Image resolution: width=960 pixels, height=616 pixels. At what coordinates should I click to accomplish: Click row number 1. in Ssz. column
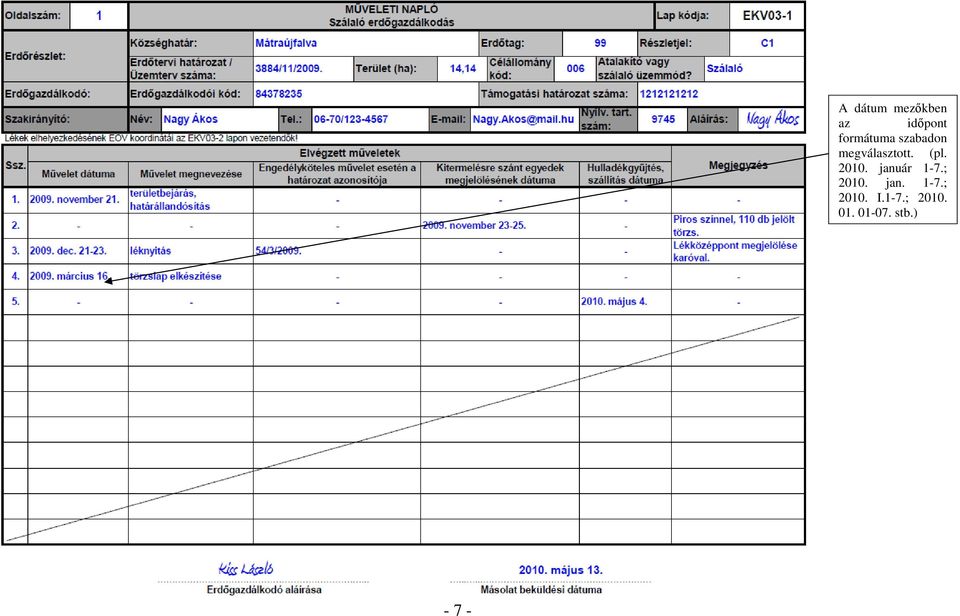click(15, 200)
